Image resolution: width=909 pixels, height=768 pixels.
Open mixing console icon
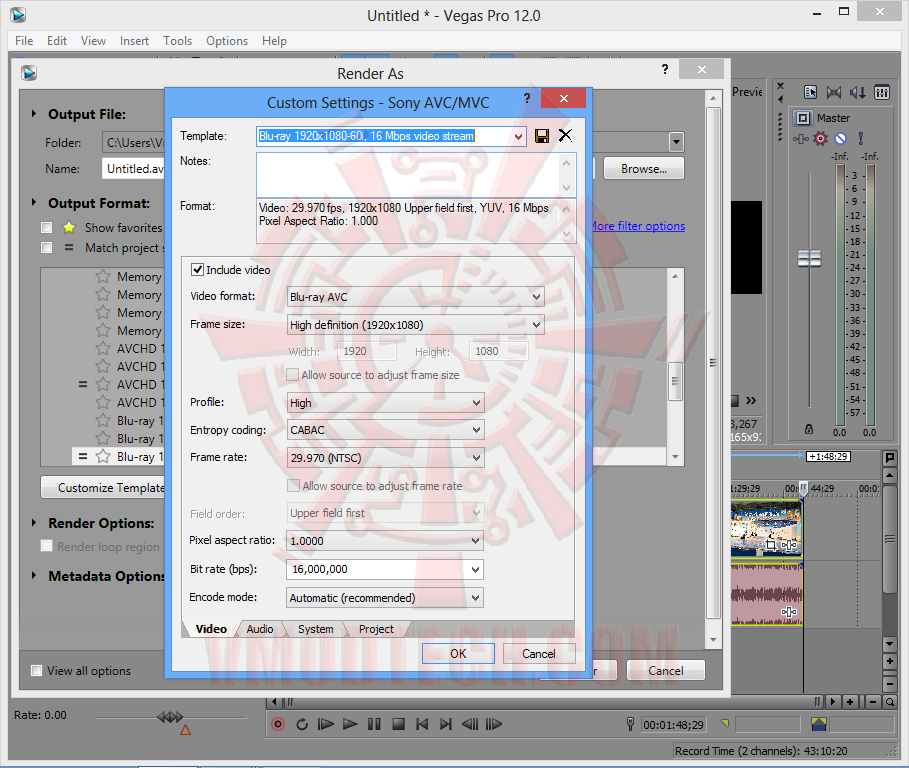pos(882,92)
